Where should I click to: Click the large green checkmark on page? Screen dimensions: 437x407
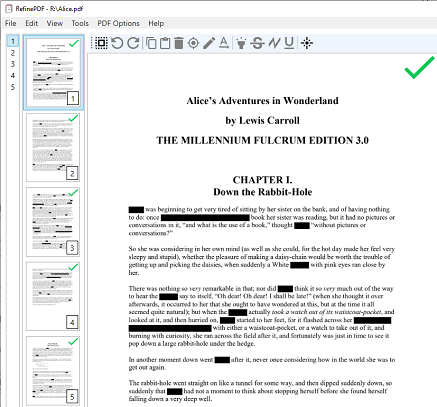click(x=419, y=68)
